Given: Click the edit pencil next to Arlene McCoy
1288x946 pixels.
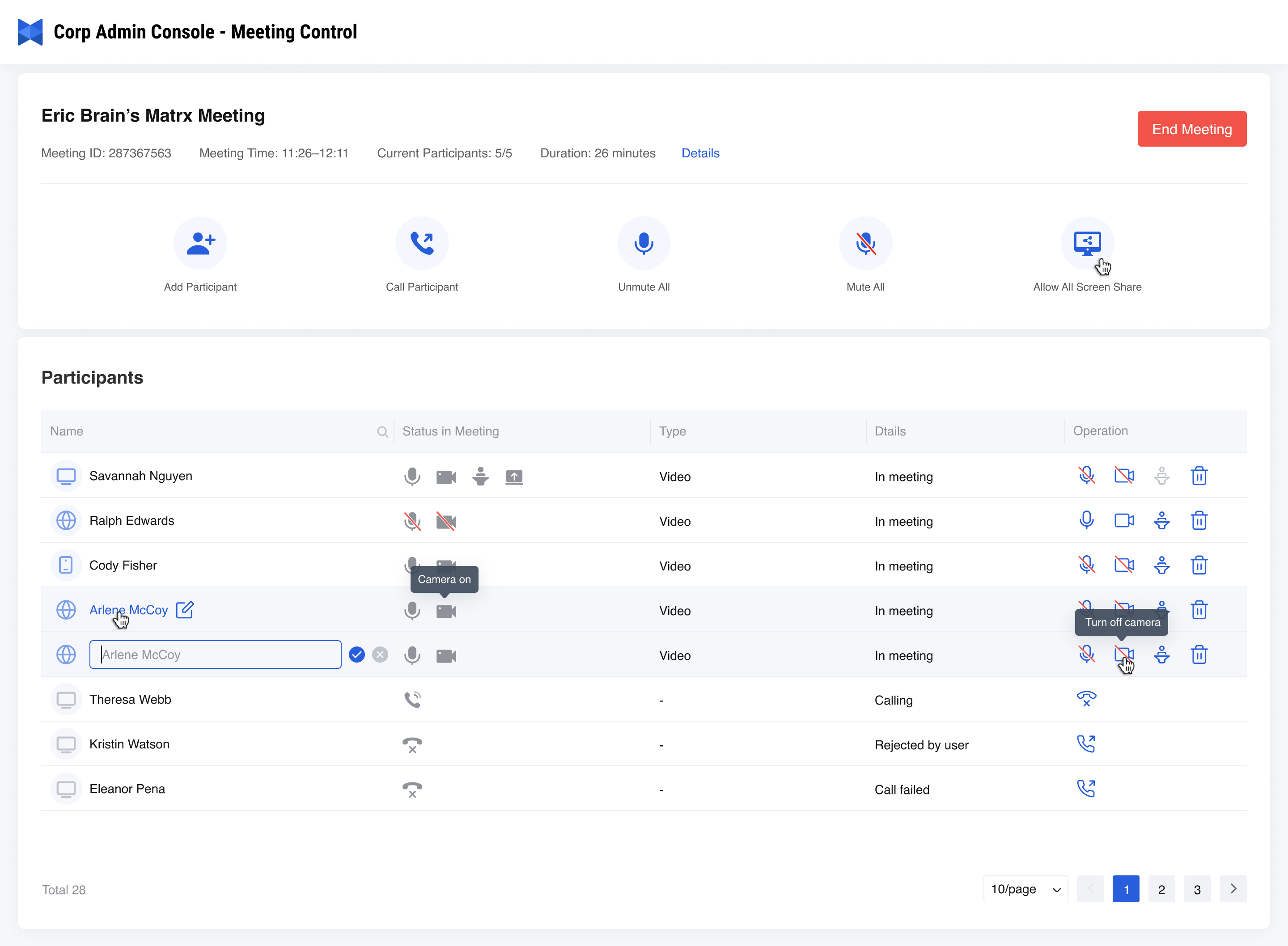Looking at the screenshot, I should click(x=184, y=610).
